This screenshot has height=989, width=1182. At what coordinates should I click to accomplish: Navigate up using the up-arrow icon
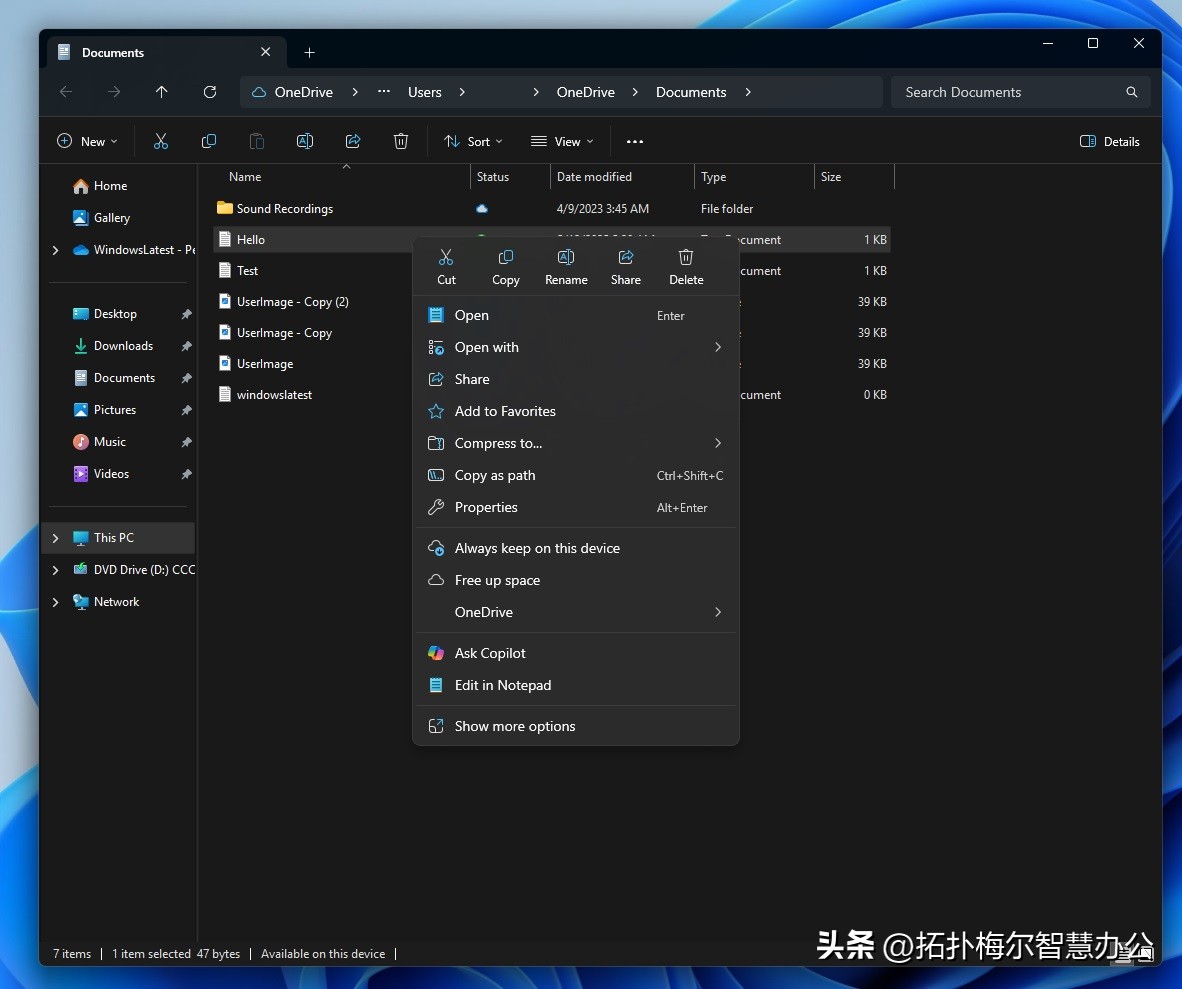tap(162, 92)
